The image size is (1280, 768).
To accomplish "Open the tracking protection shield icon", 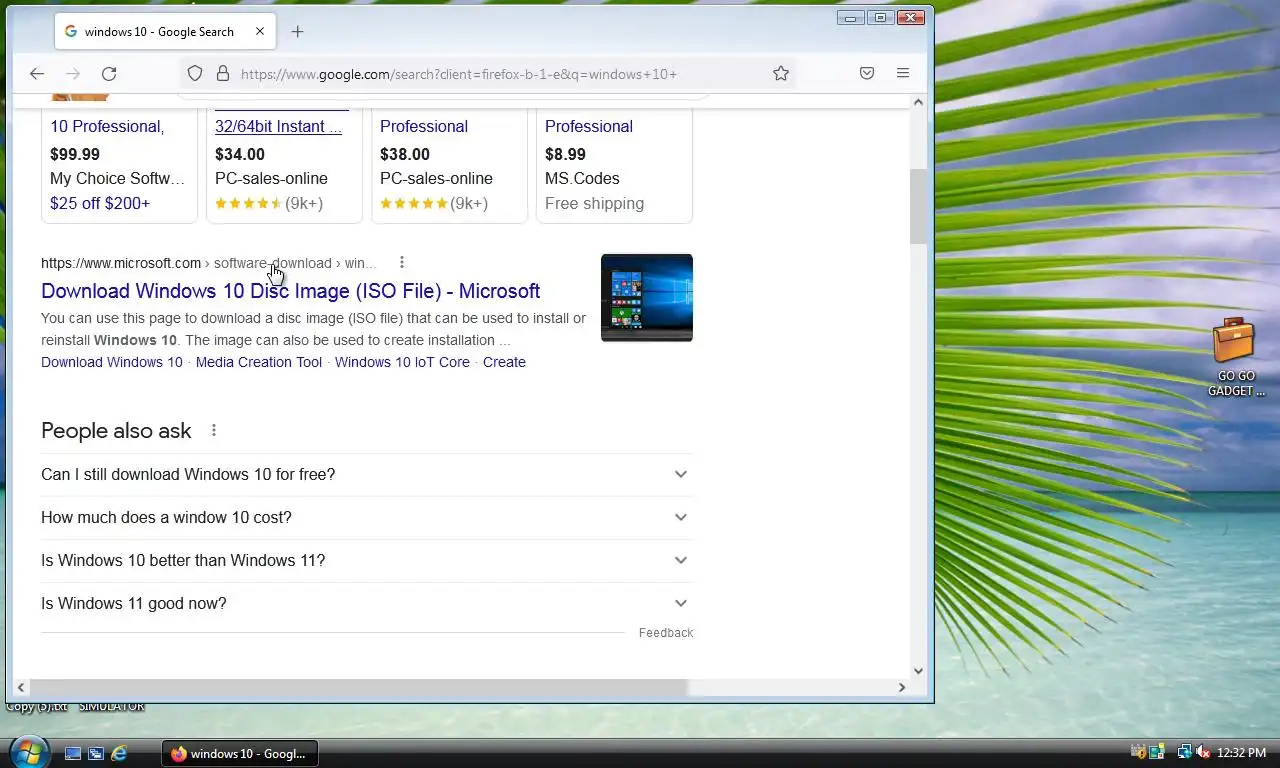I will (x=195, y=73).
